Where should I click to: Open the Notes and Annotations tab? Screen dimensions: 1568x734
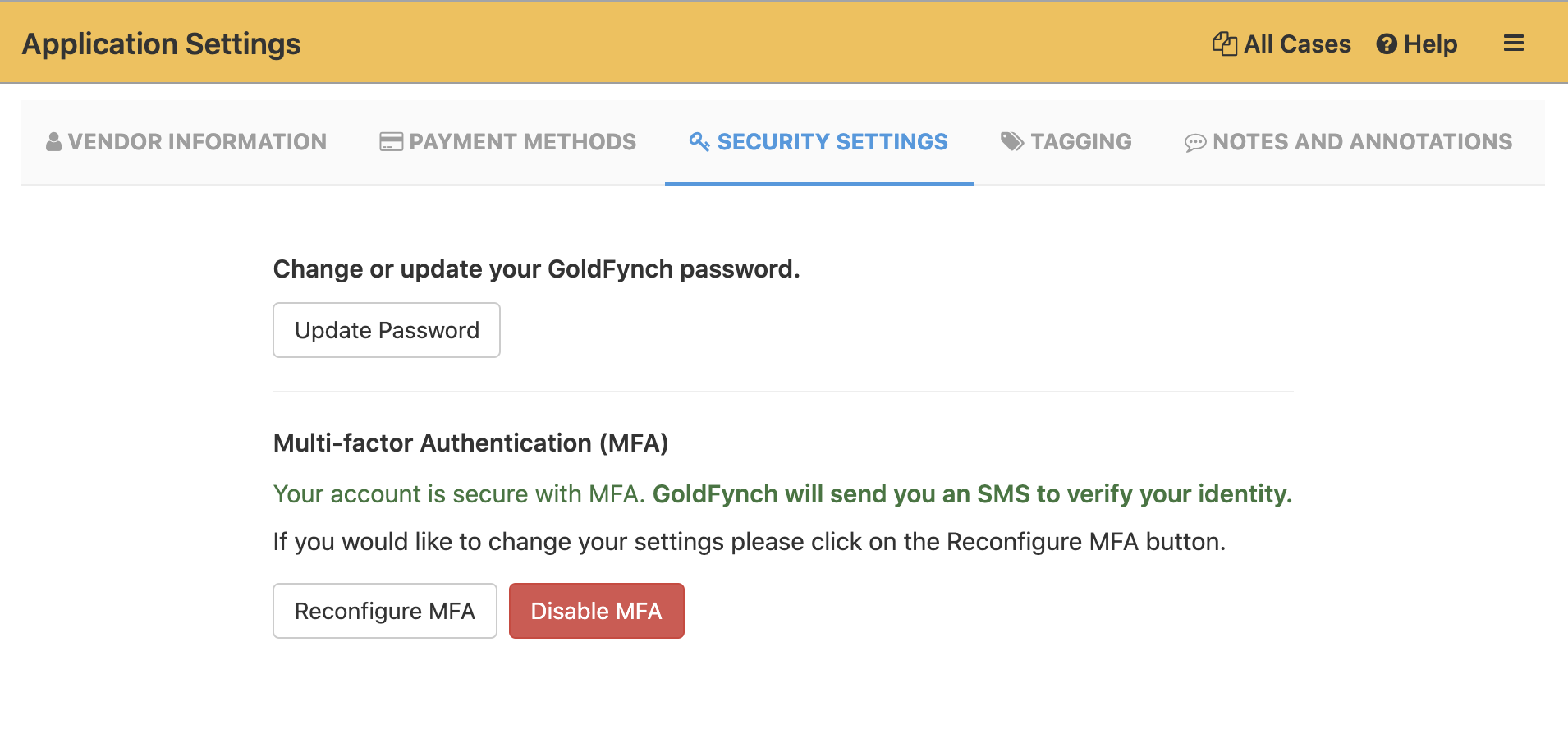(1363, 141)
